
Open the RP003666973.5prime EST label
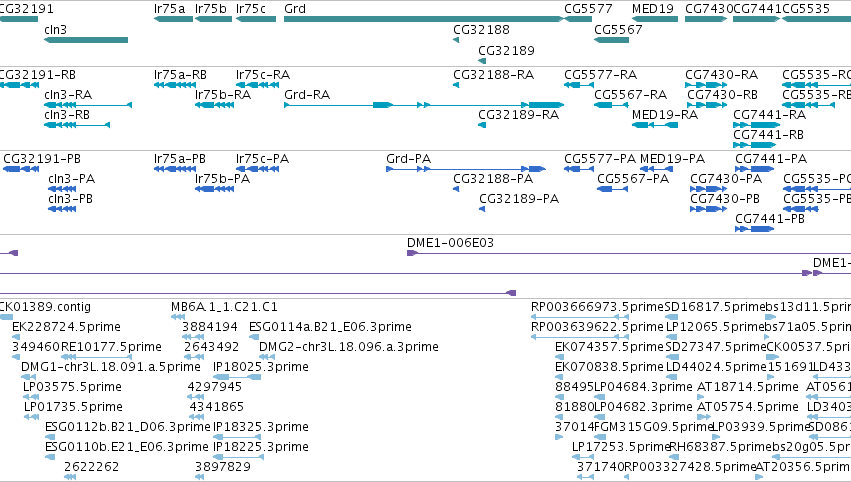(598, 307)
